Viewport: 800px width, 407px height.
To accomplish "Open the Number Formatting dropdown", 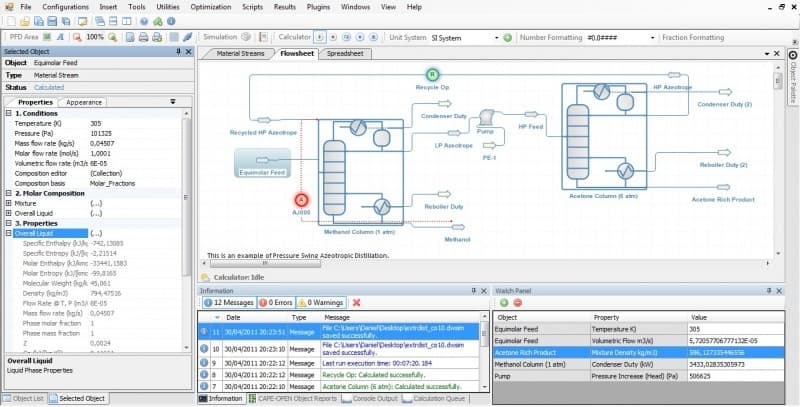I will click(651, 37).
